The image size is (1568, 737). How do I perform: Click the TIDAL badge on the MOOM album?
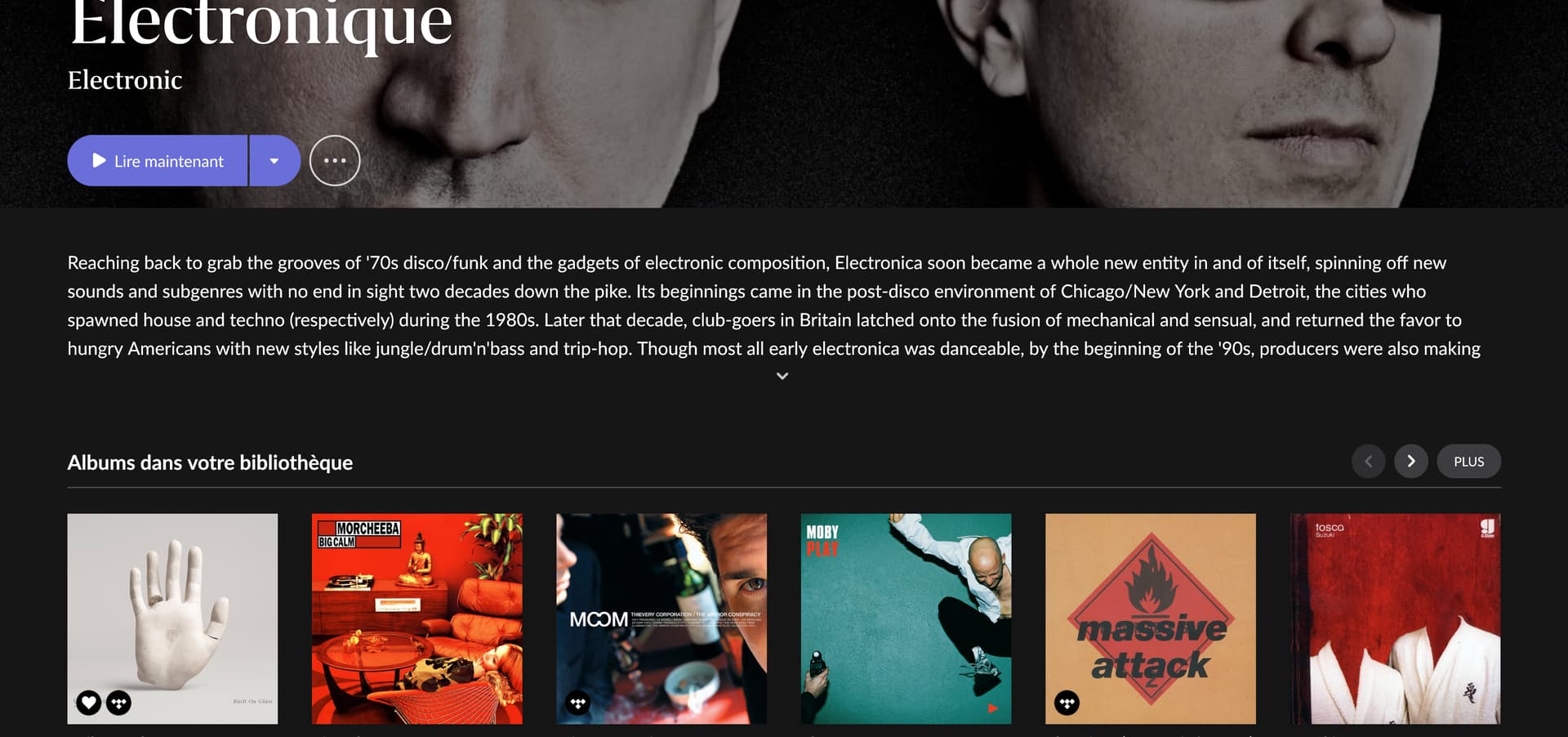click(578, 703)
